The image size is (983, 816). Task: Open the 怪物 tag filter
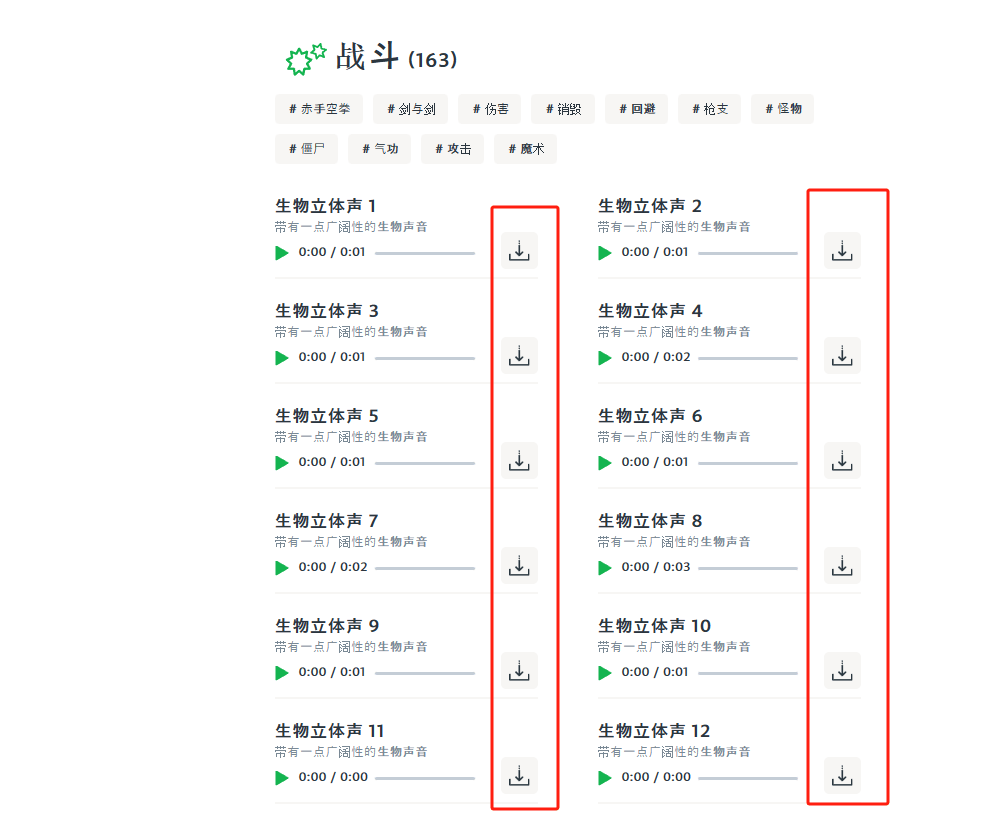pyautogui.click(x=783, y=109)
